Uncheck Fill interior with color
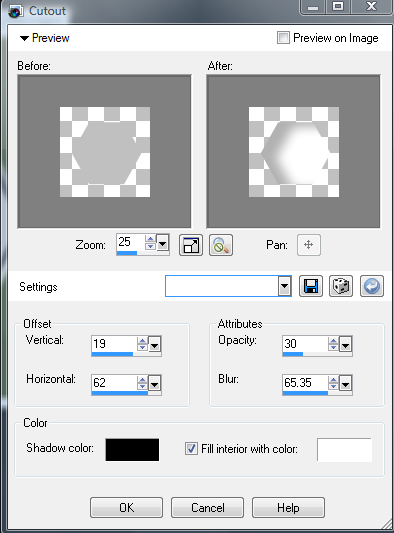 [191, 448]
